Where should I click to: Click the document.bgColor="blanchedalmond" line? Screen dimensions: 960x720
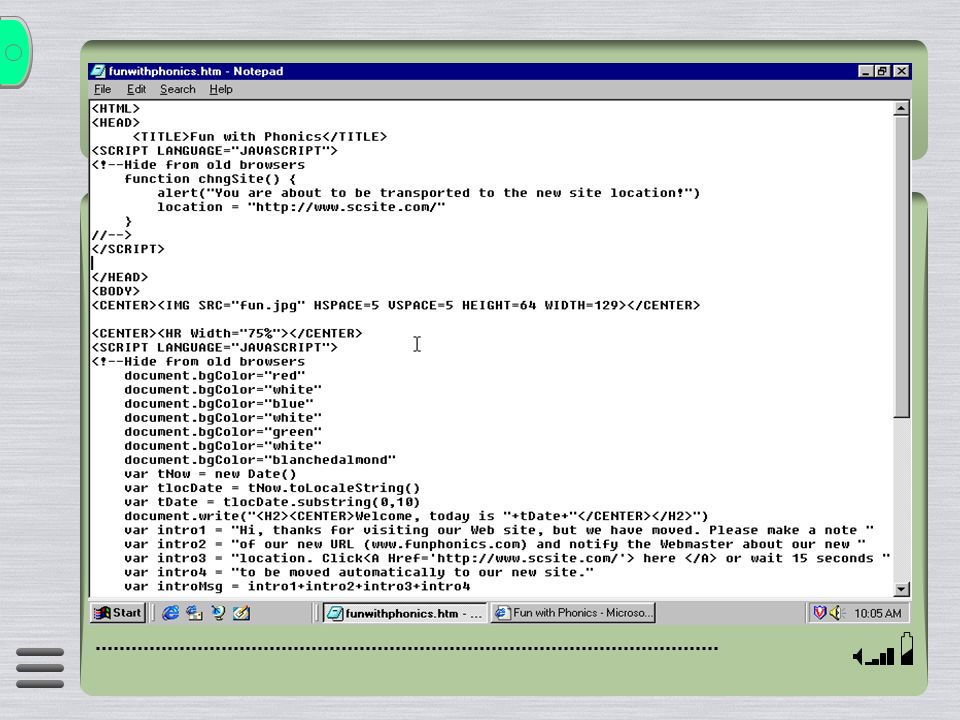click(260, 460)
